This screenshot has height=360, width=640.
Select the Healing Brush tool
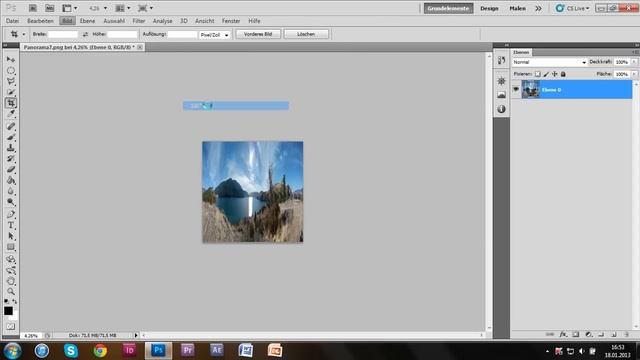click(x=11, y=126)
